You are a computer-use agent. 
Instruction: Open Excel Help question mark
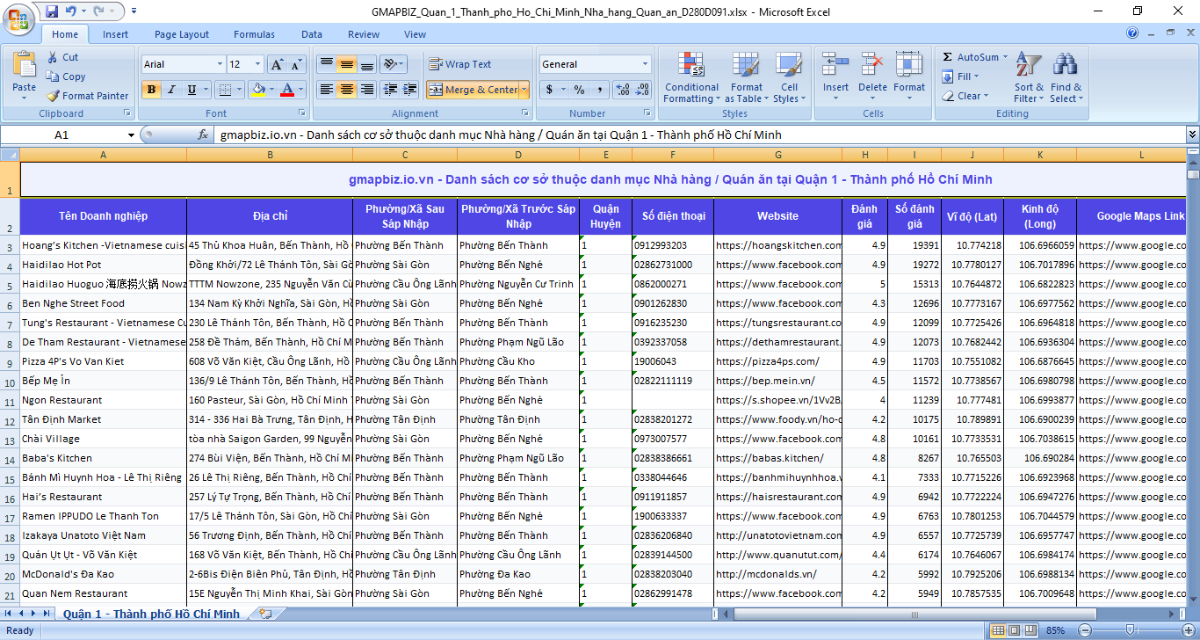click(x=1133, y=33)
